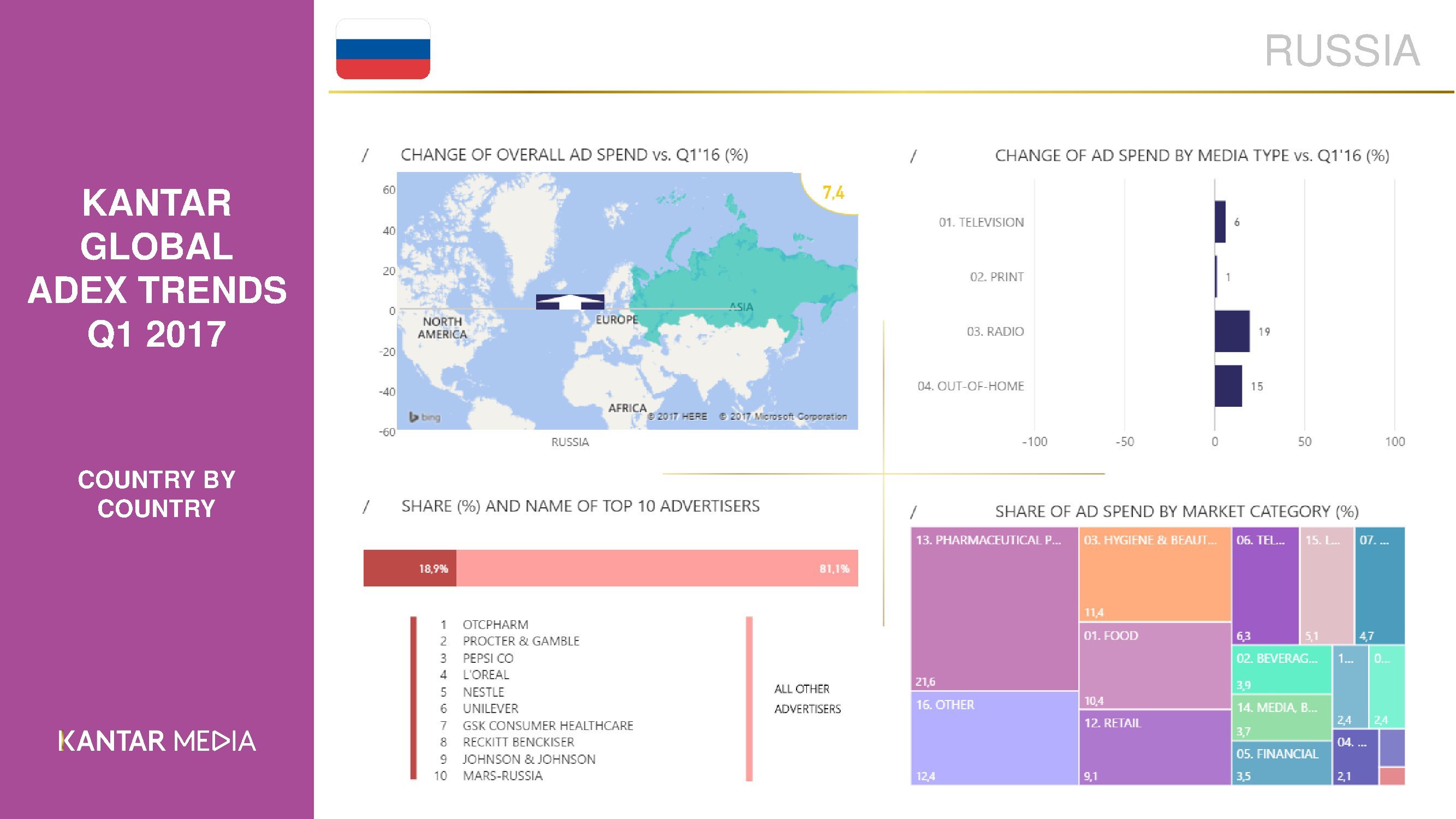
Task: Click the RUSSIA page title
Action: [x=1342, y=51]
